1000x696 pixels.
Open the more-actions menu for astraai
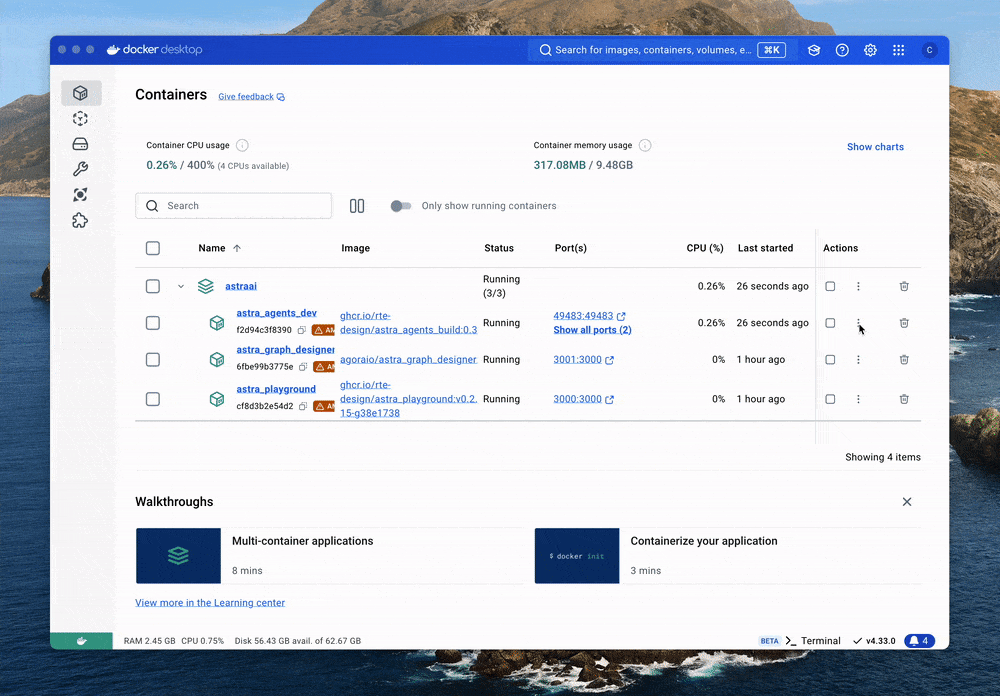858,286
